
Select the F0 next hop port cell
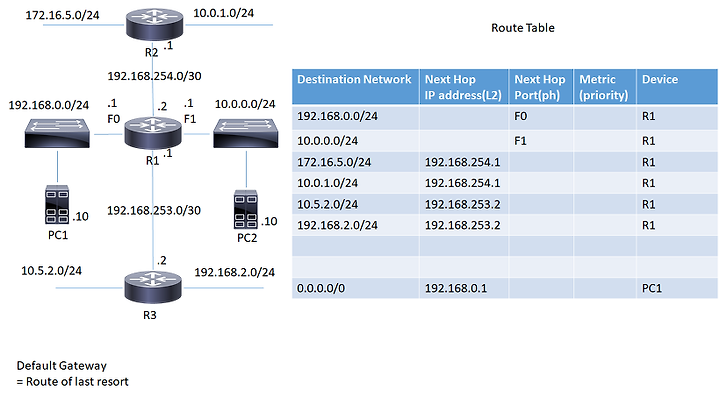(x=541, y=117)
